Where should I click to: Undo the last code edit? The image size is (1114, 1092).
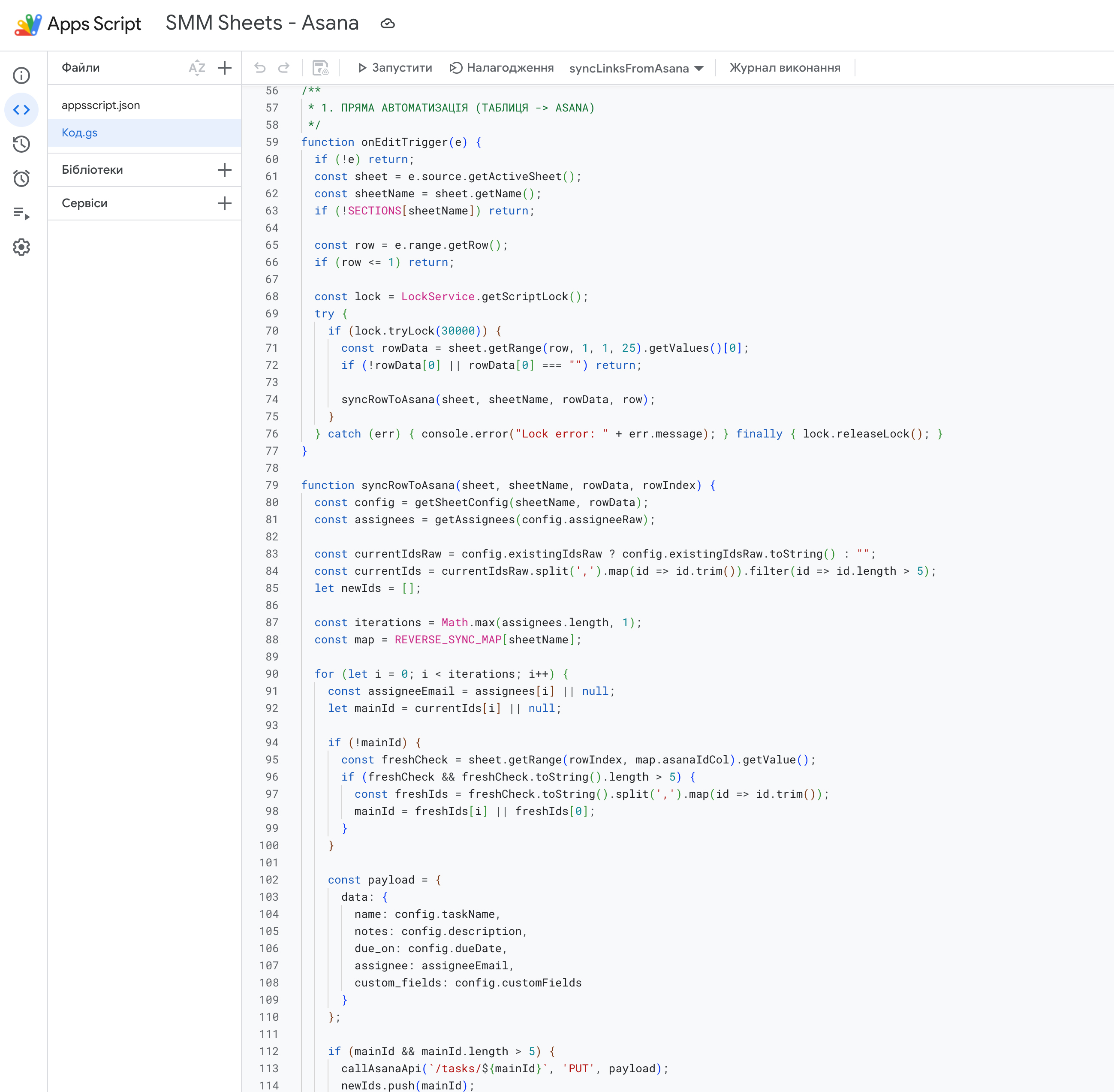[261, 68]
